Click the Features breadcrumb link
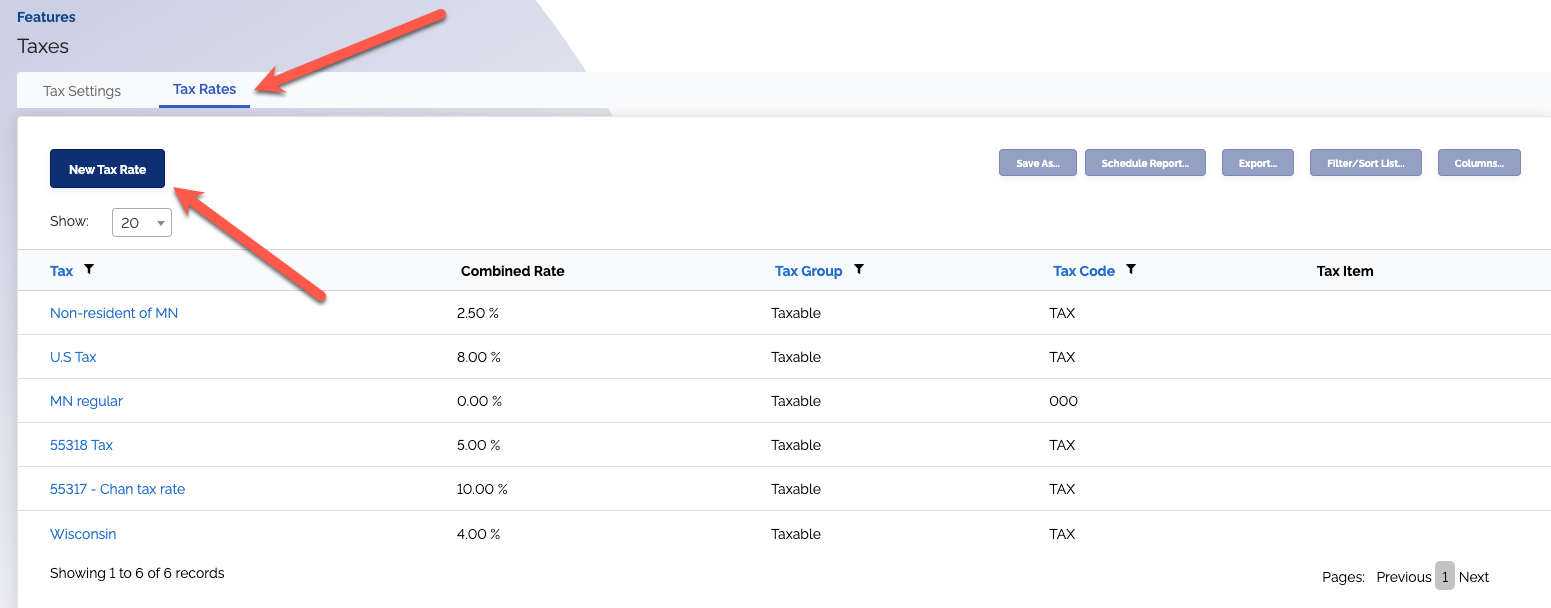Image resolution: width=1551 pixels, height=608 pixels. [x=46, y=17]
